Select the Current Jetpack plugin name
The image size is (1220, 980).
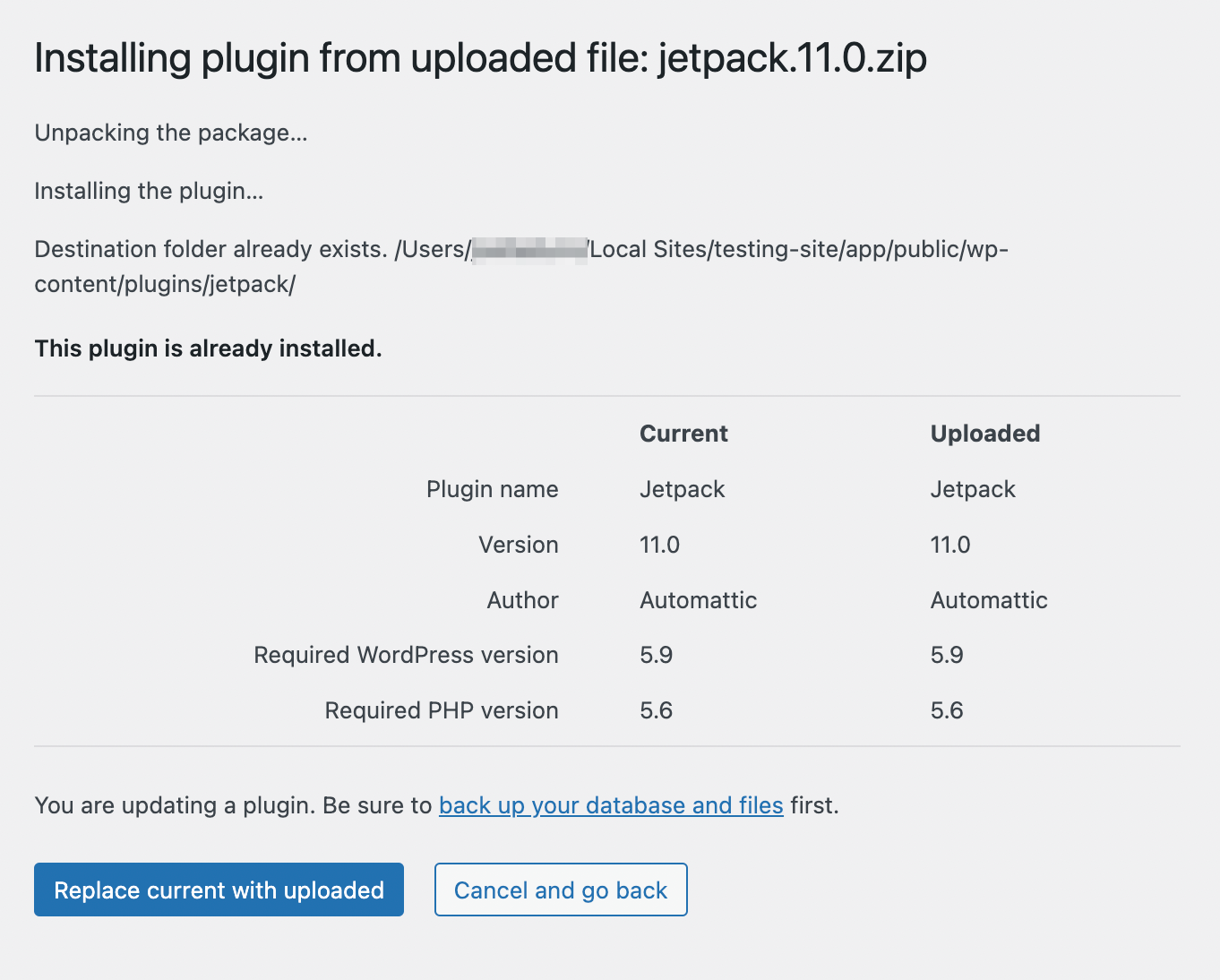[x=681, y=489]
